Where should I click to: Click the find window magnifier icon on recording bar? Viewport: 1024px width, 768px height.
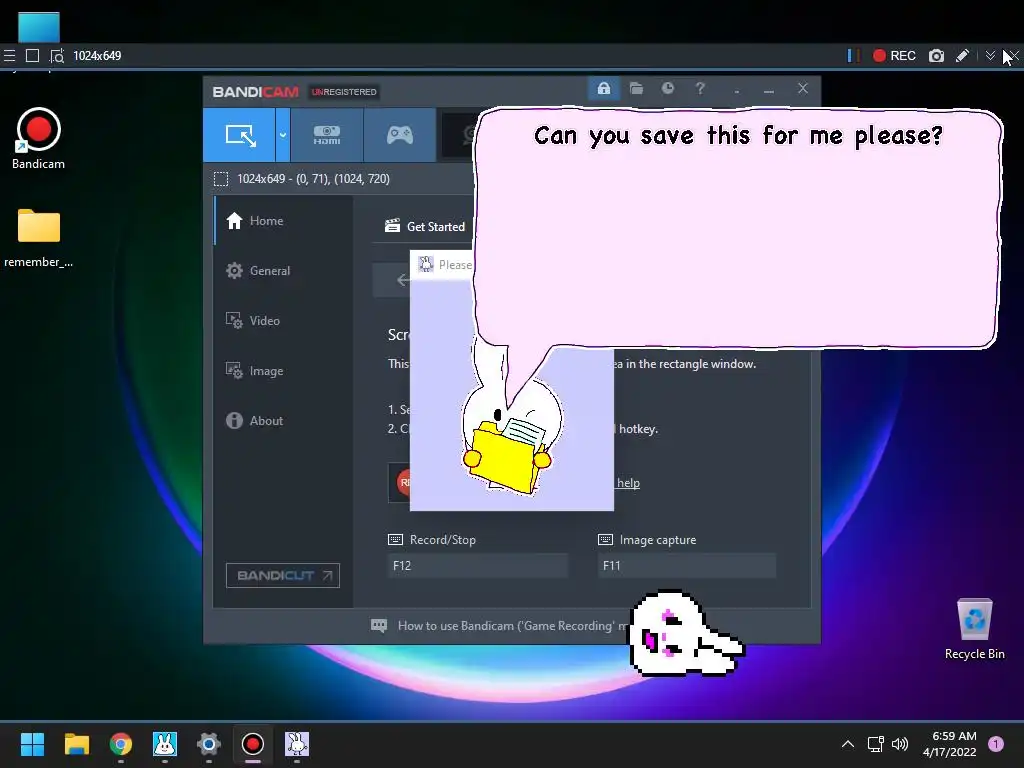[x=57, y=56]
